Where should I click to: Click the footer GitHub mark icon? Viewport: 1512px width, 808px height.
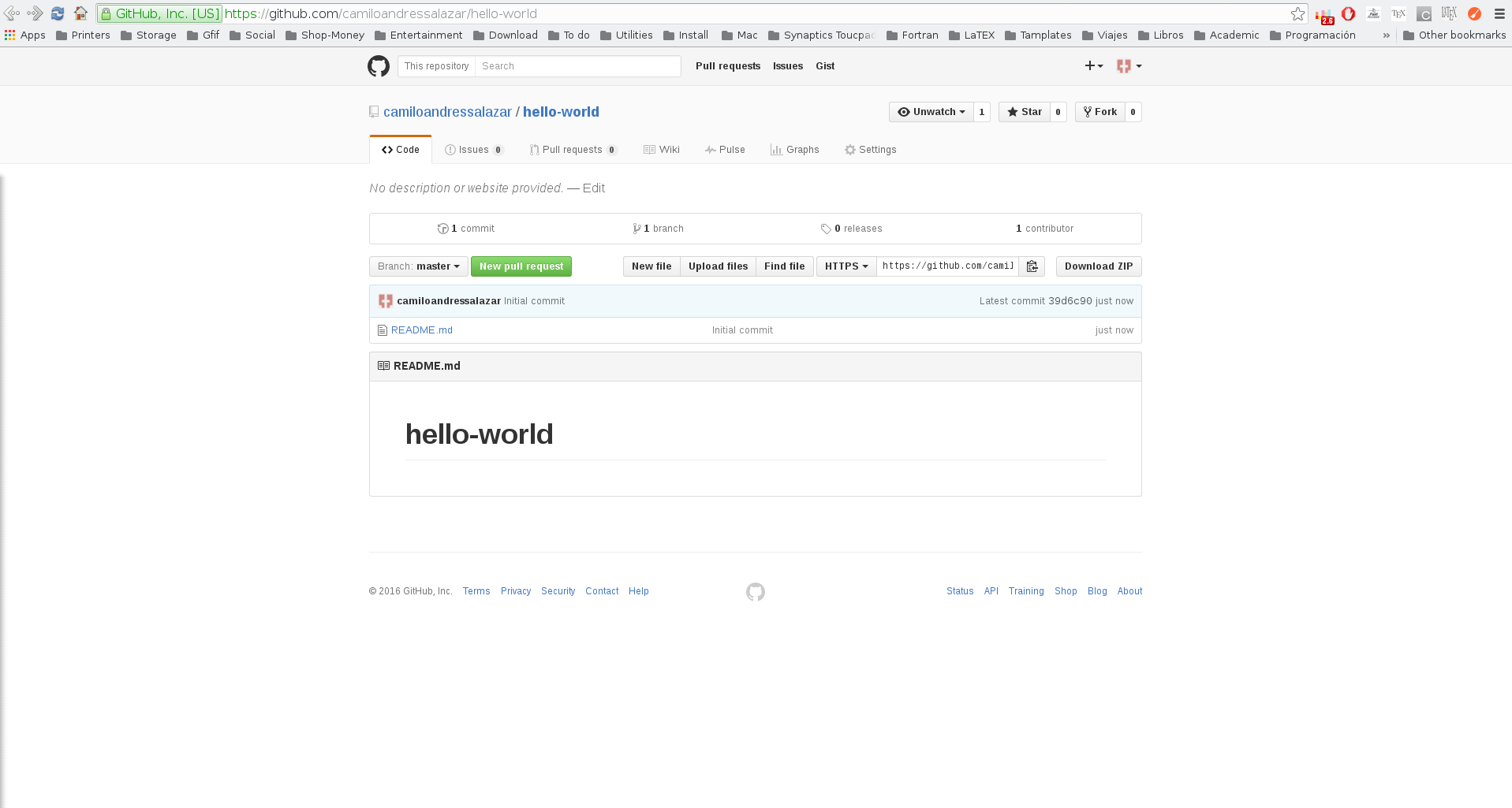click(756, 592)
